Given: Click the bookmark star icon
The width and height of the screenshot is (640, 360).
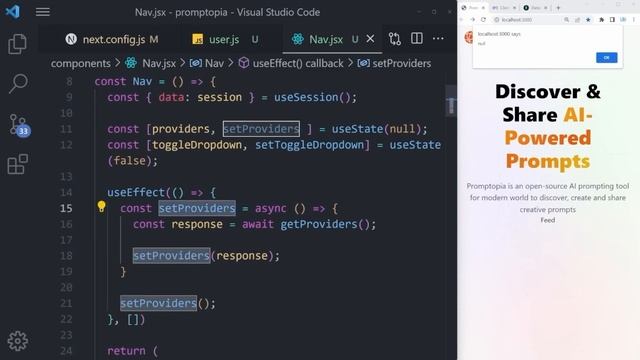Looking at the screenshot, I should point(588,20).
